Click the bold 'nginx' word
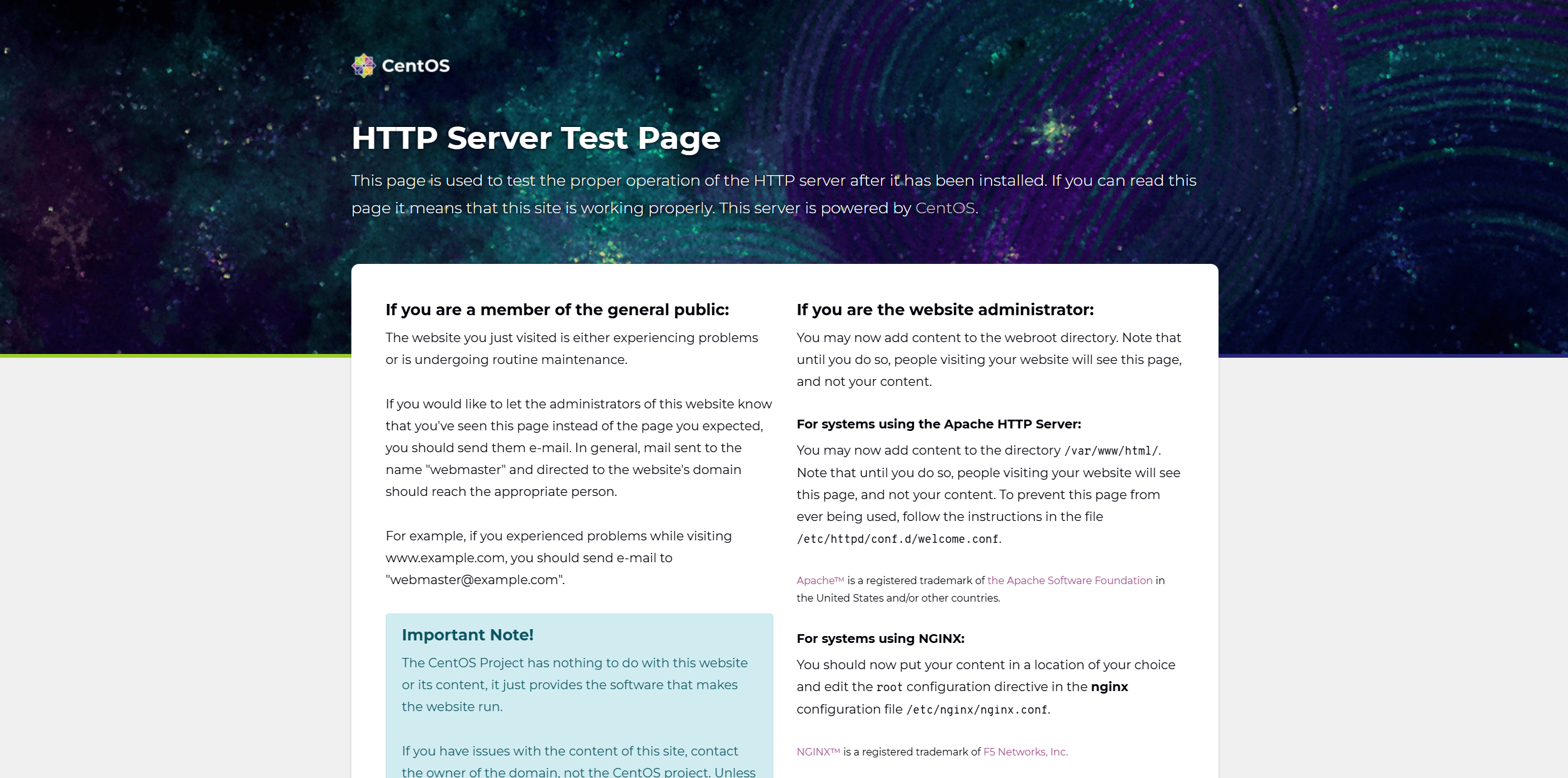 pos(1109,687)
